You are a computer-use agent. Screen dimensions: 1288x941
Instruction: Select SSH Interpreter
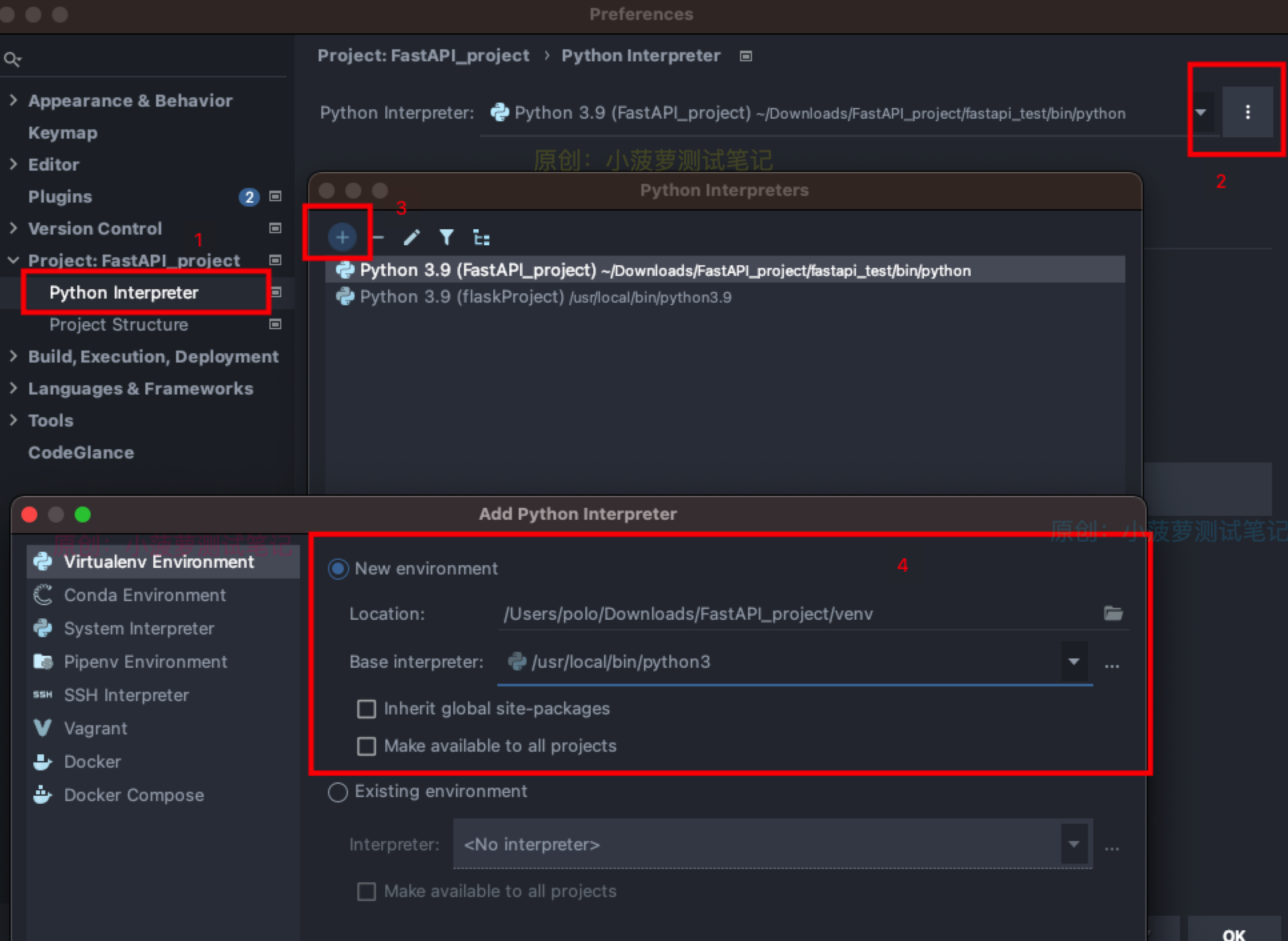click(x=163, y=695)
